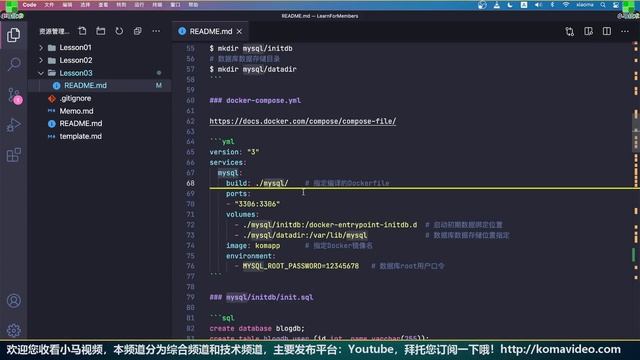Image resolution: width=640 pixels, height=360 pixels.
Task: Click the docs.docker.com compose-file link
Action: pyautogui.click(x=302, y=121)
